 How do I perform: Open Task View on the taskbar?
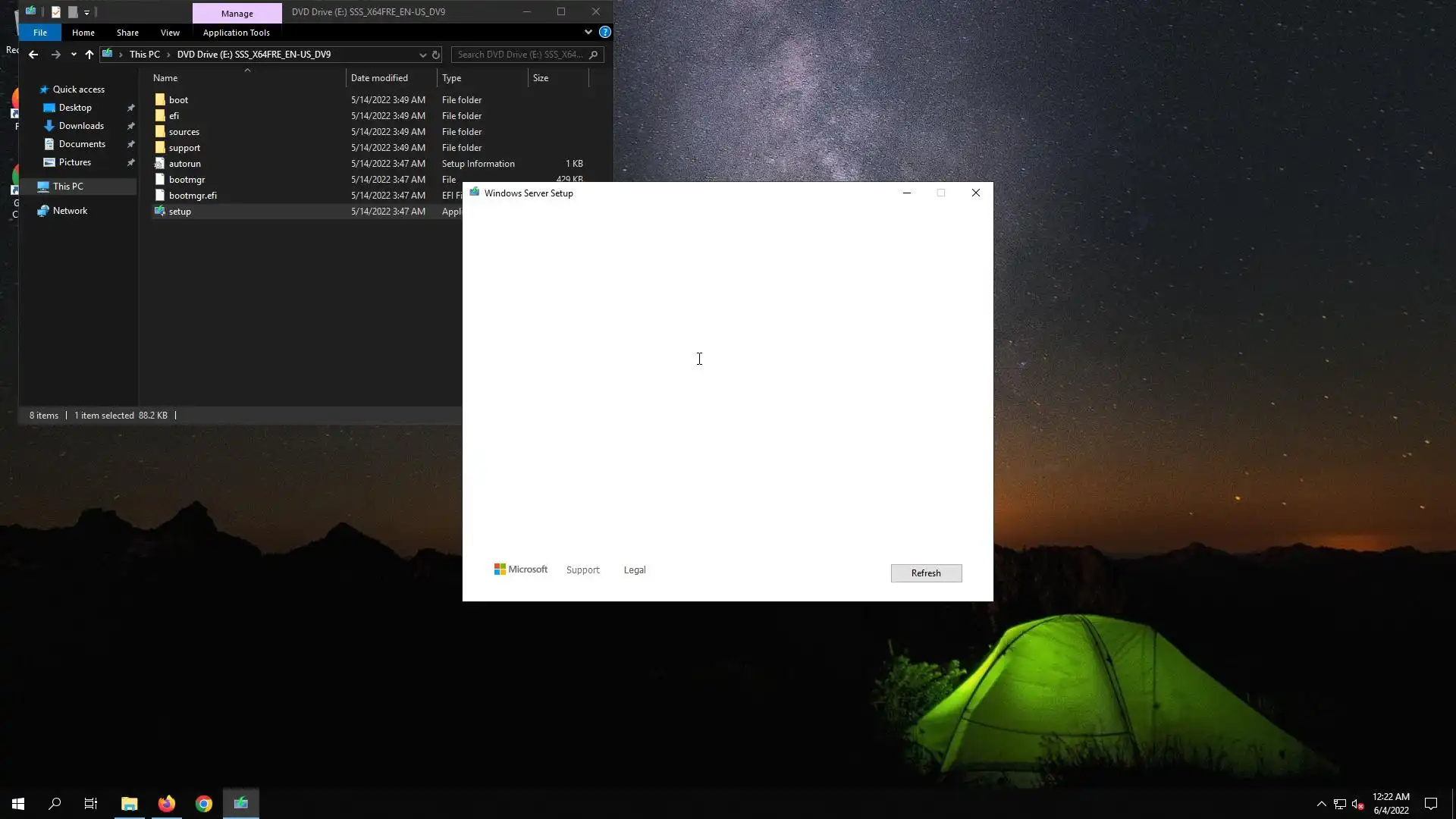(91, 804)
